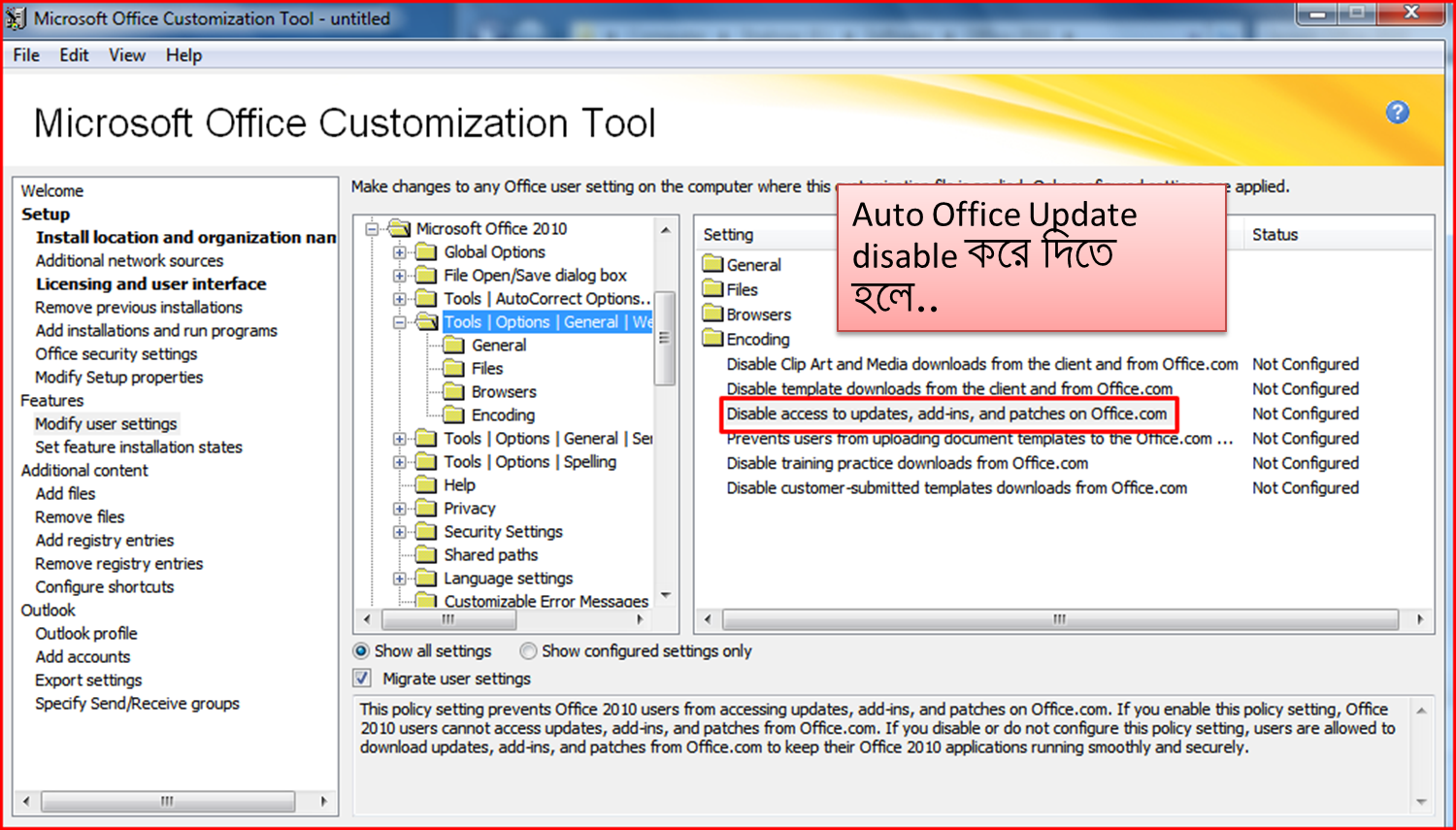Select the Security Settings folder icon
1456x830 pixels.
pos(426,532)
